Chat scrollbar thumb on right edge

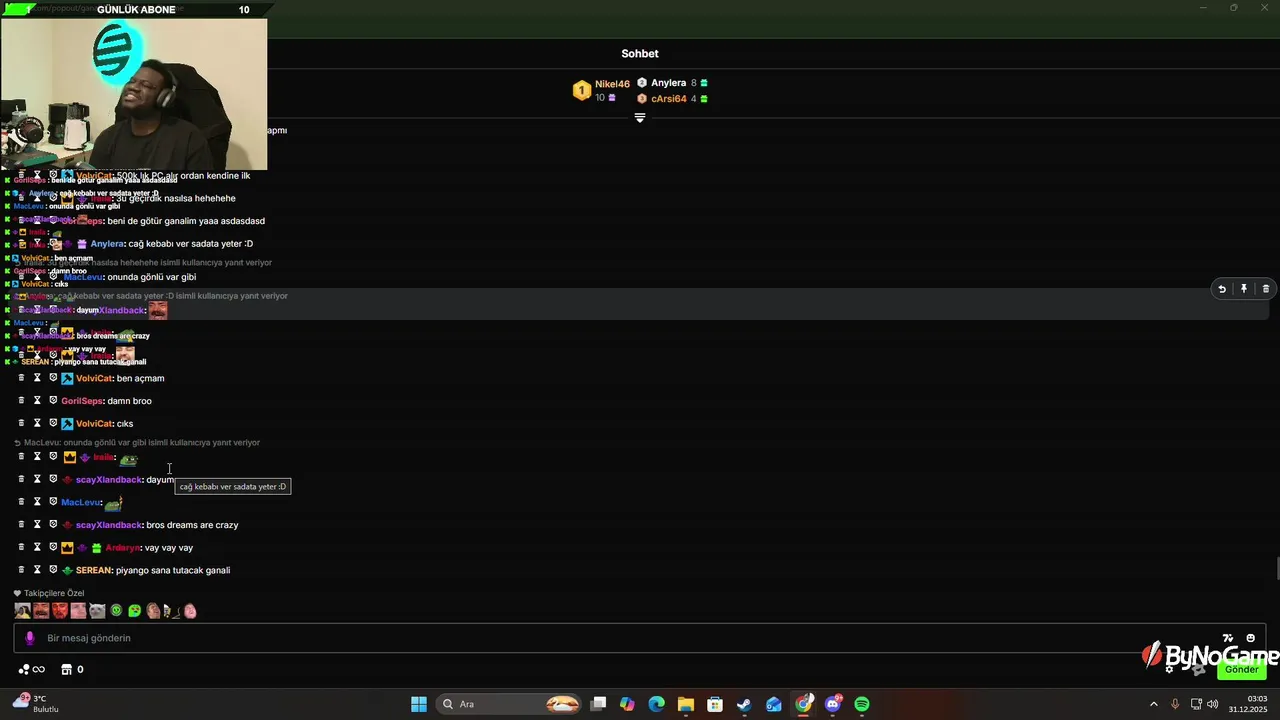click(1277, 570)
